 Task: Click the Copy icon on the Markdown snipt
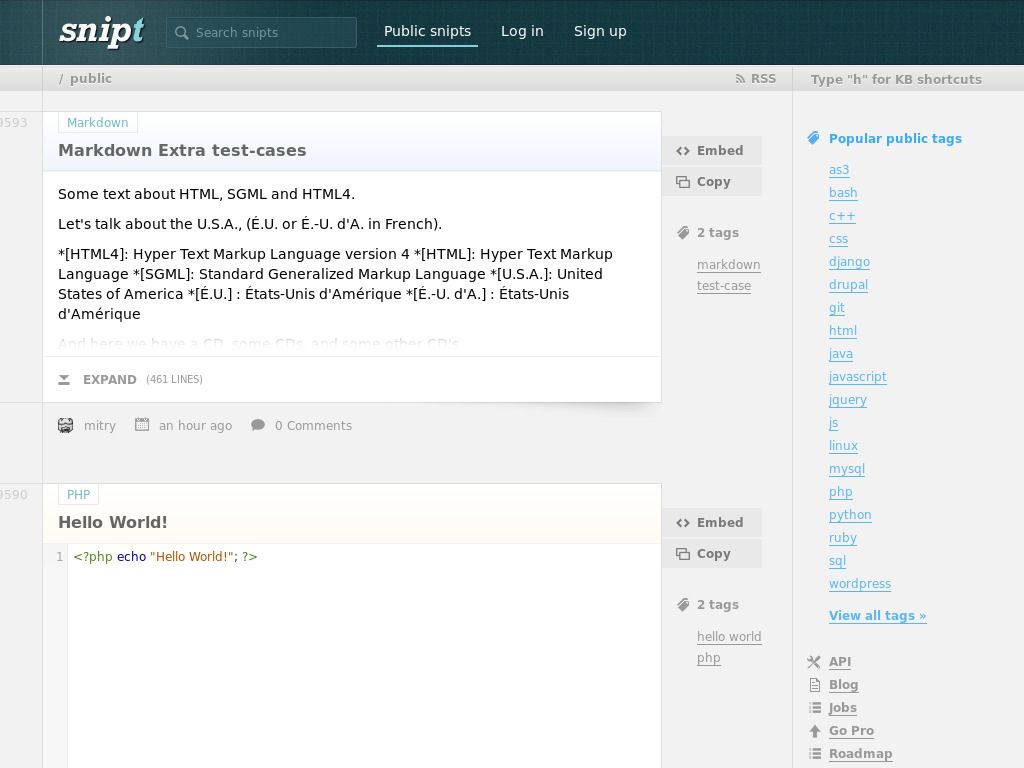click(682, 182)
